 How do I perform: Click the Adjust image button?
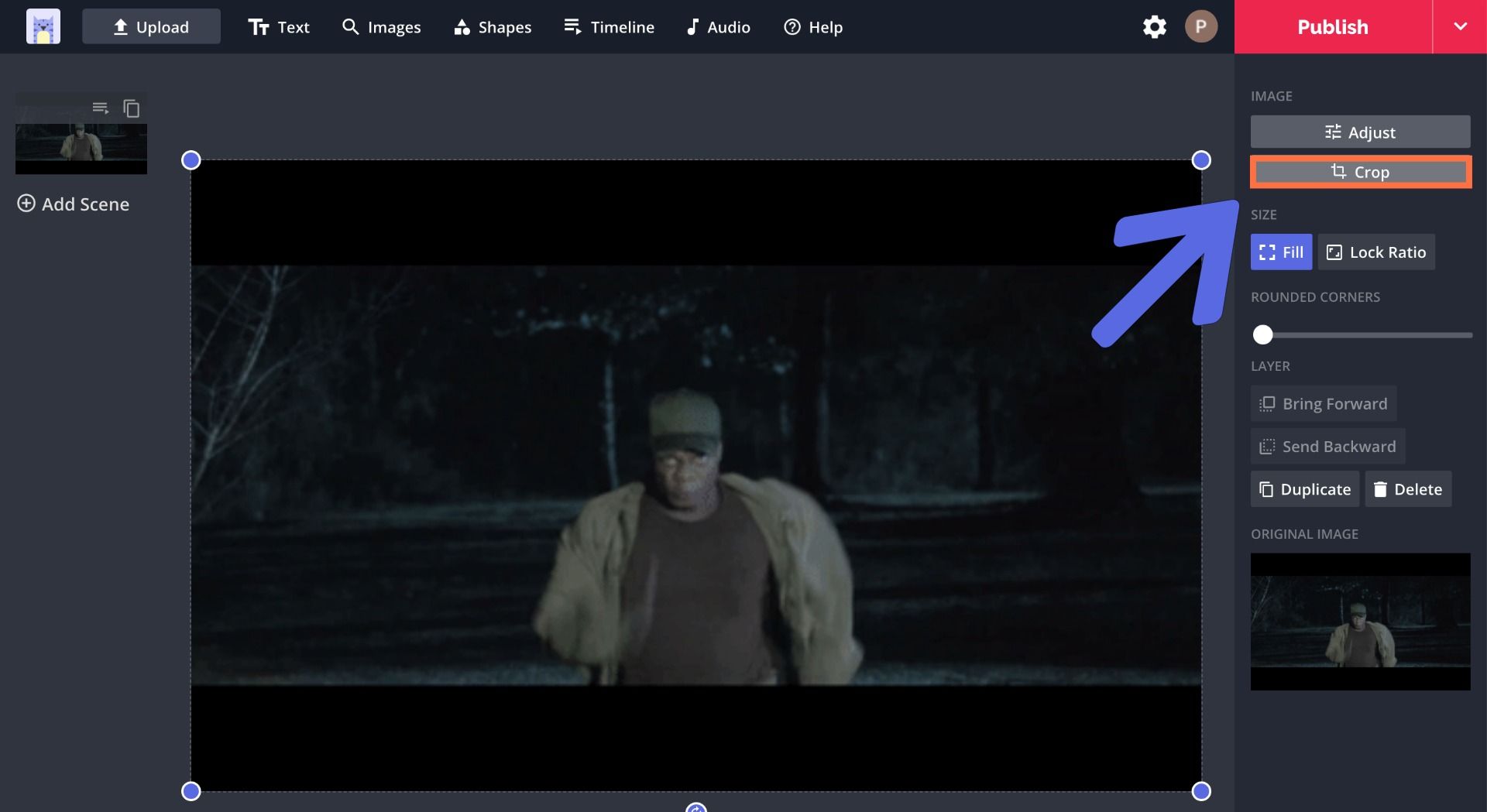[1360, 132]
